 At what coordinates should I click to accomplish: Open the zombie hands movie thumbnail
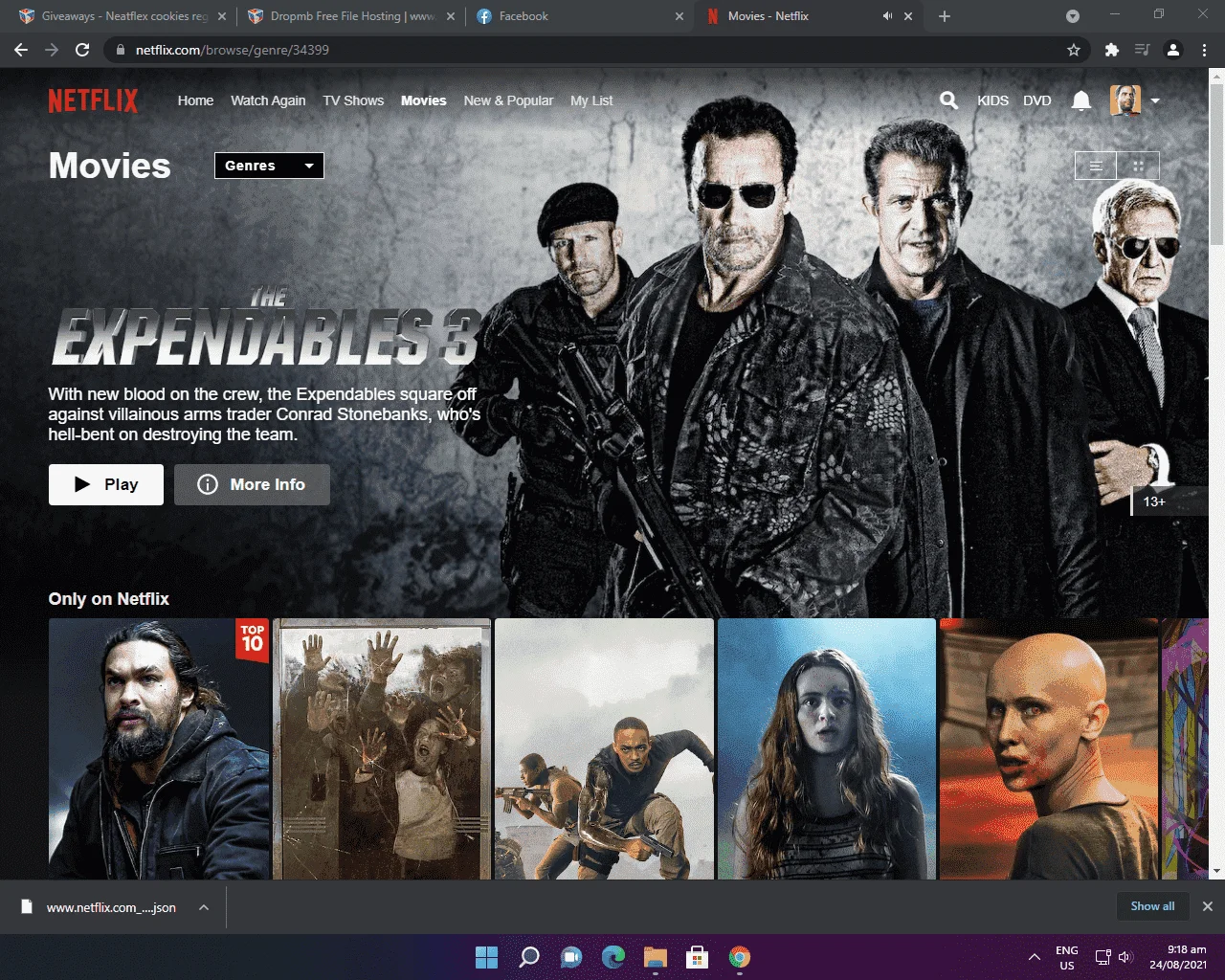click(382, 748)
